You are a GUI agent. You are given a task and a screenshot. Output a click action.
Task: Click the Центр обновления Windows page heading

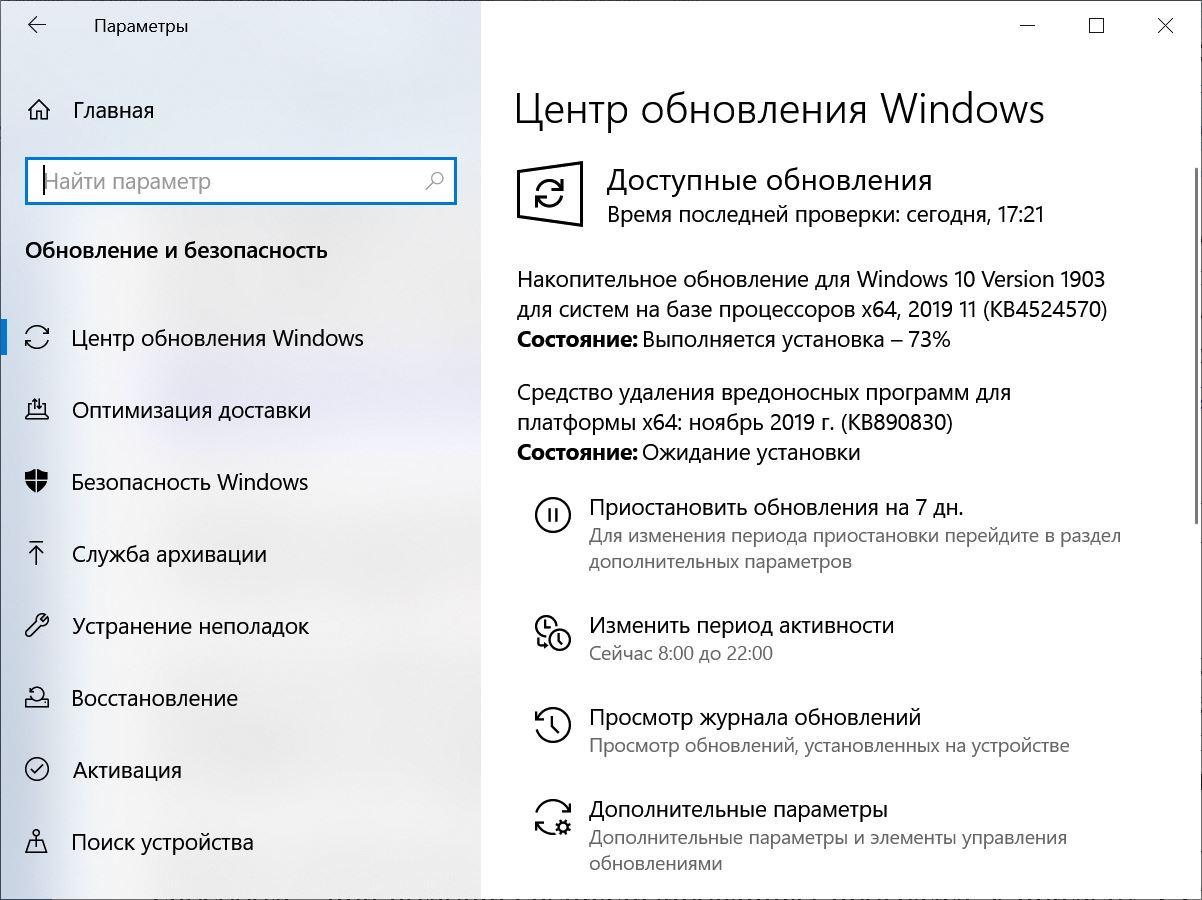pos(779,109)
